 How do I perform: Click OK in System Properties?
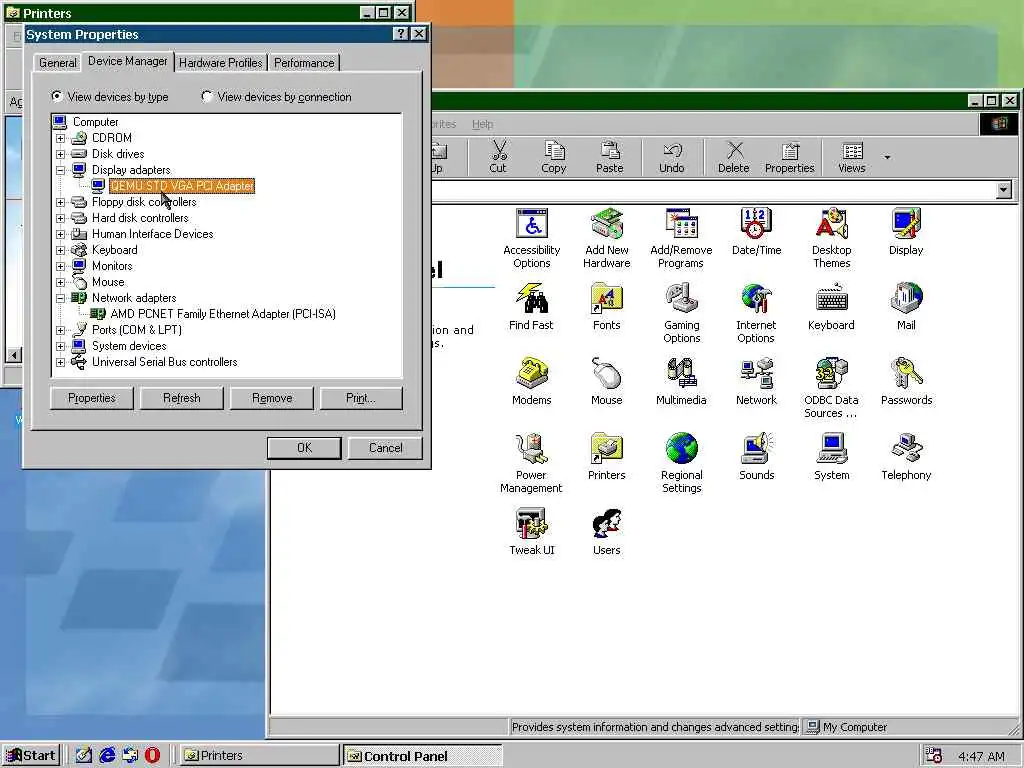click(x=304, y=448)
